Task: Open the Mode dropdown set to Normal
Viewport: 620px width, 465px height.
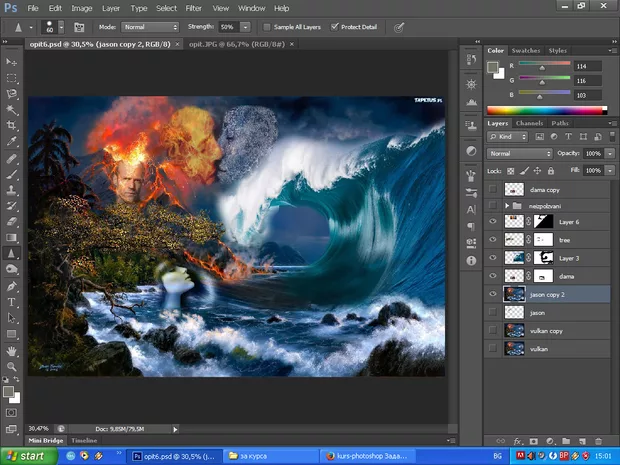Action: pyautogui.click(x=152, y=26)
